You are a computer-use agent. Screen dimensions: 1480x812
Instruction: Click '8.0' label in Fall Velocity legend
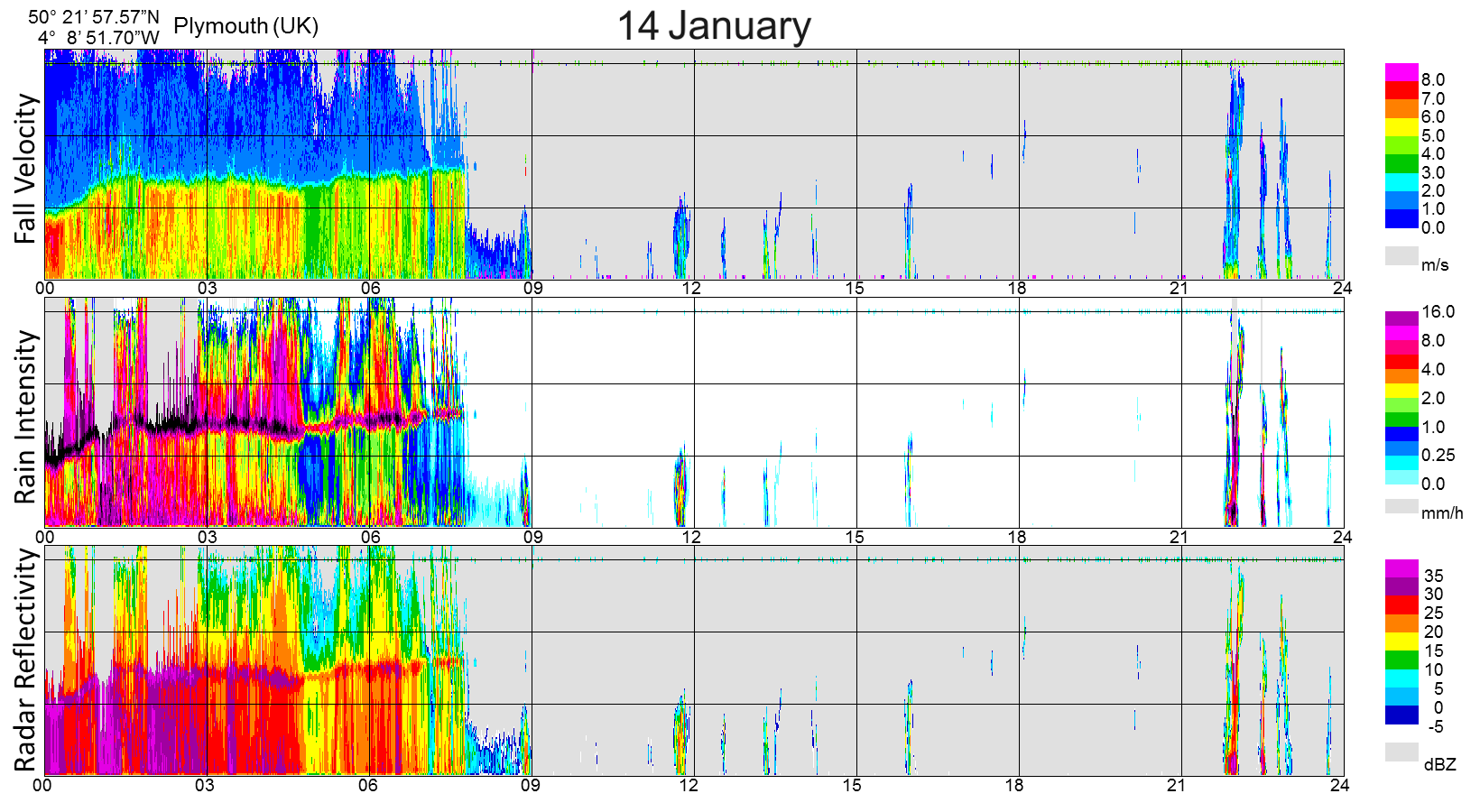pos(1433,79)
